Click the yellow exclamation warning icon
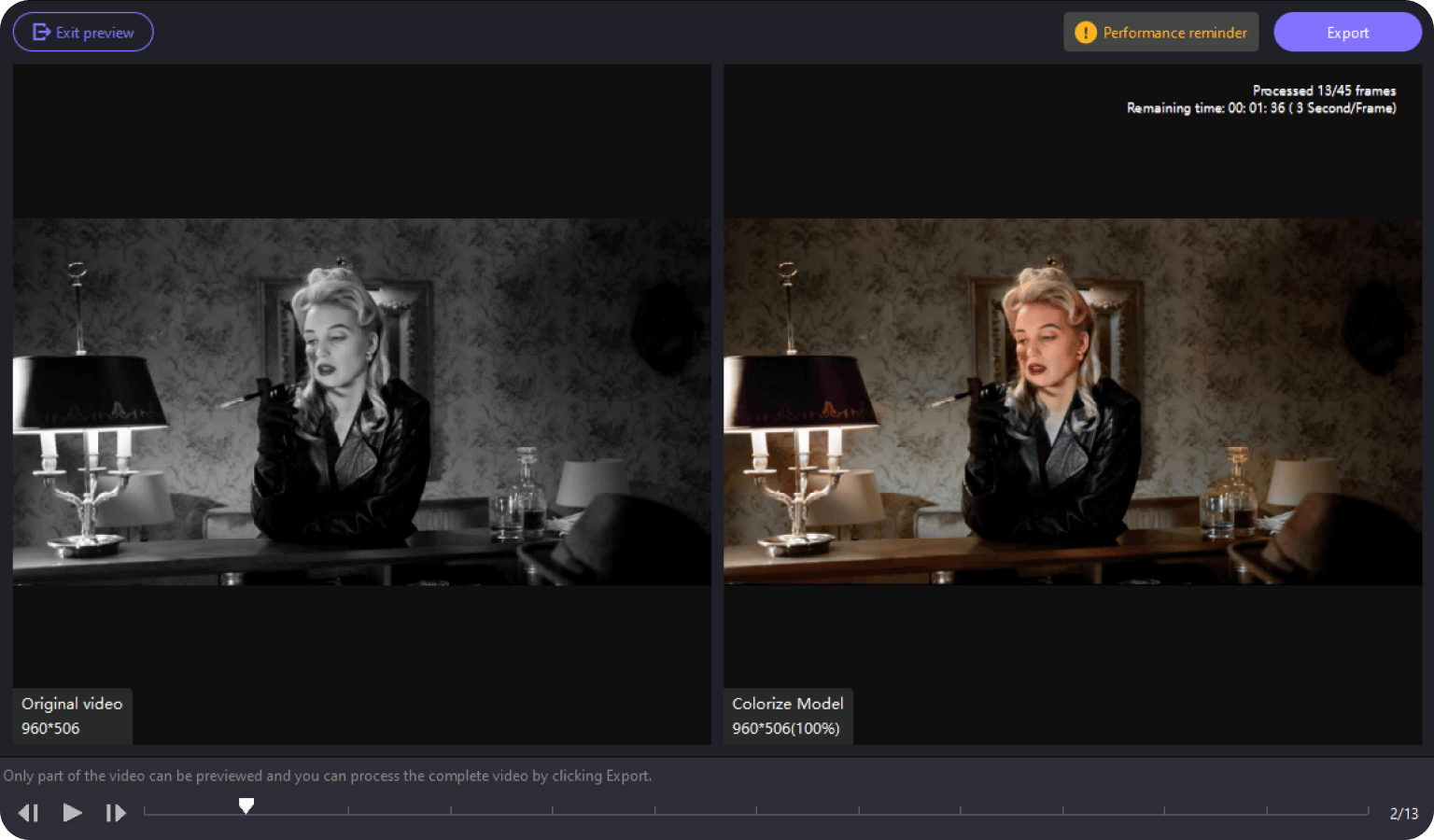This screenshot has height=840, width=1434. (1085, 33)
